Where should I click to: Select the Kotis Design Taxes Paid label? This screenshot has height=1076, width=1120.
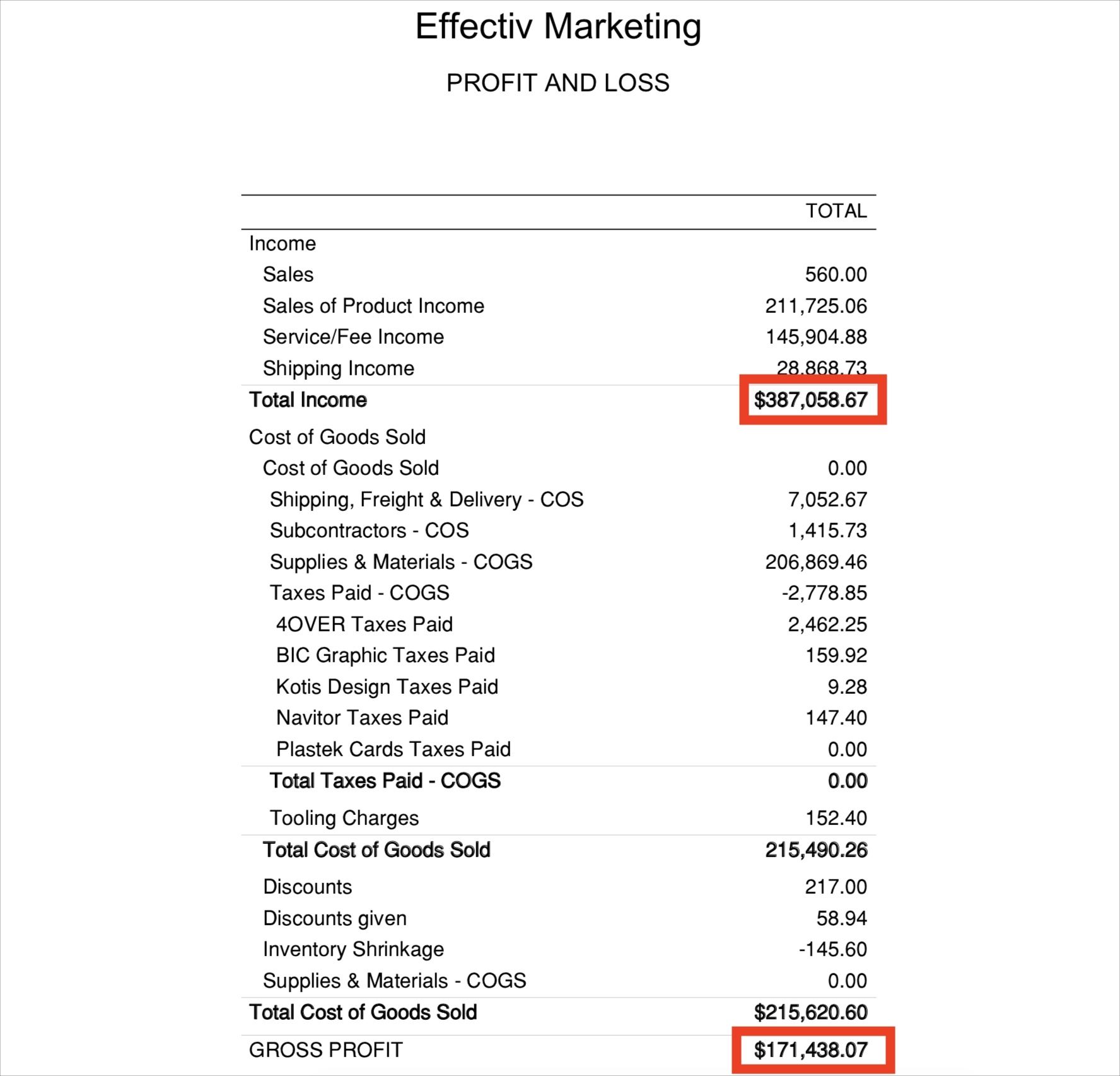point(387,686)
